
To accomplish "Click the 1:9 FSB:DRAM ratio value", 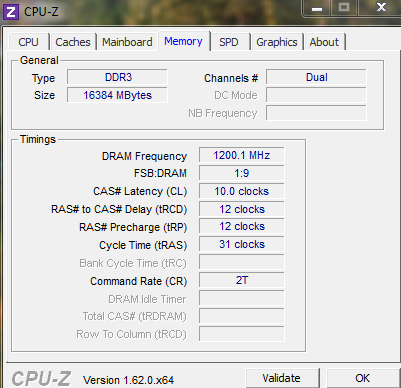I will [x=242, y=173].
